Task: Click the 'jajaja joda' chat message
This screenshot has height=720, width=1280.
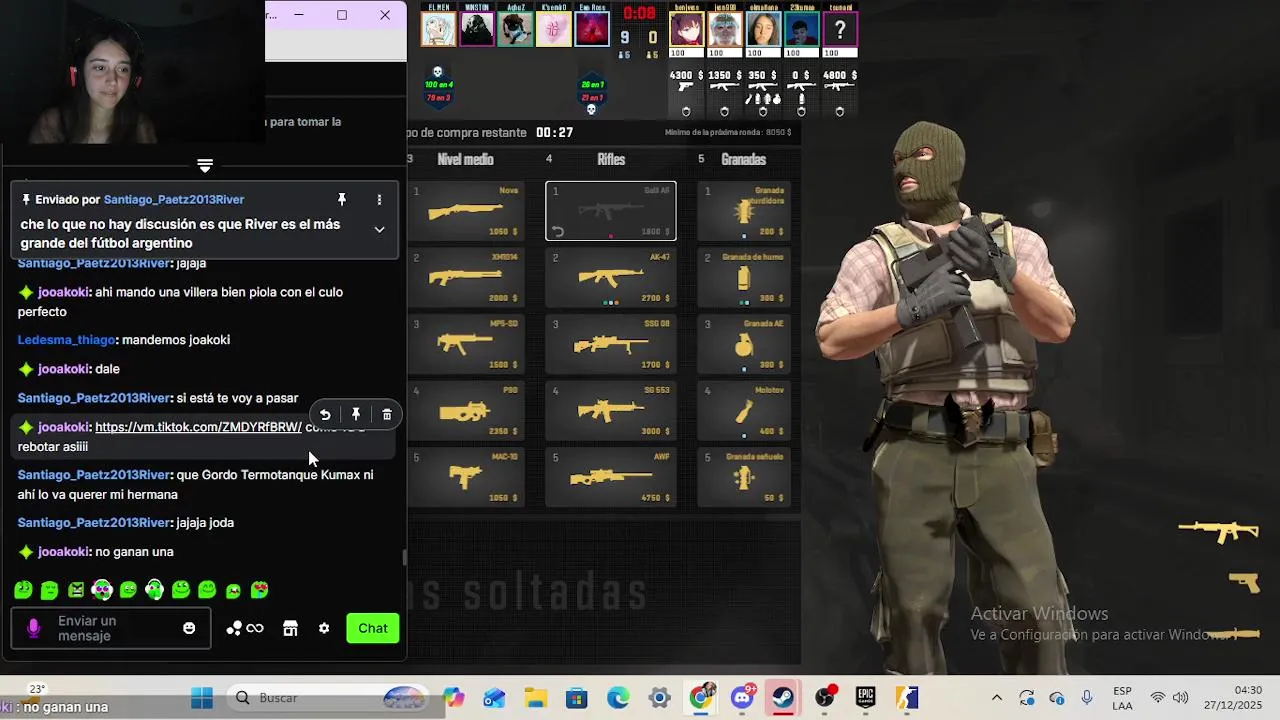Action: [x=205, y=523]
